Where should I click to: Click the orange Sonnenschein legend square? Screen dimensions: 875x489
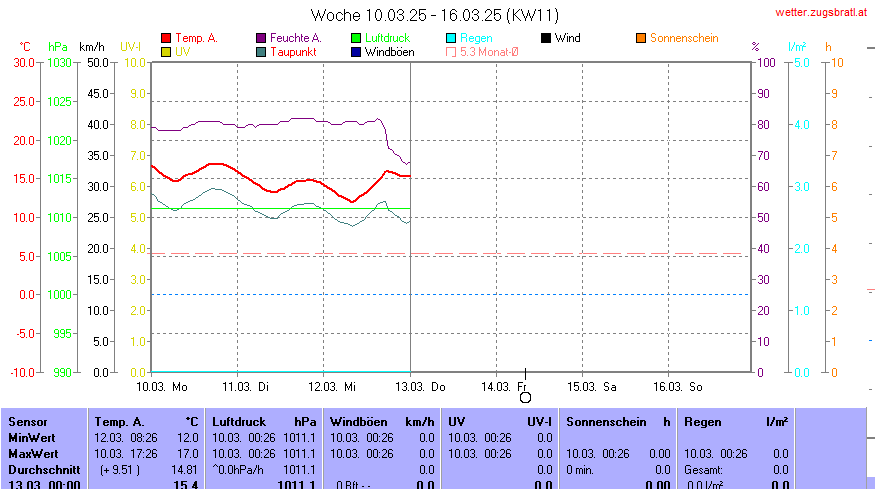(x=641, y=38)
